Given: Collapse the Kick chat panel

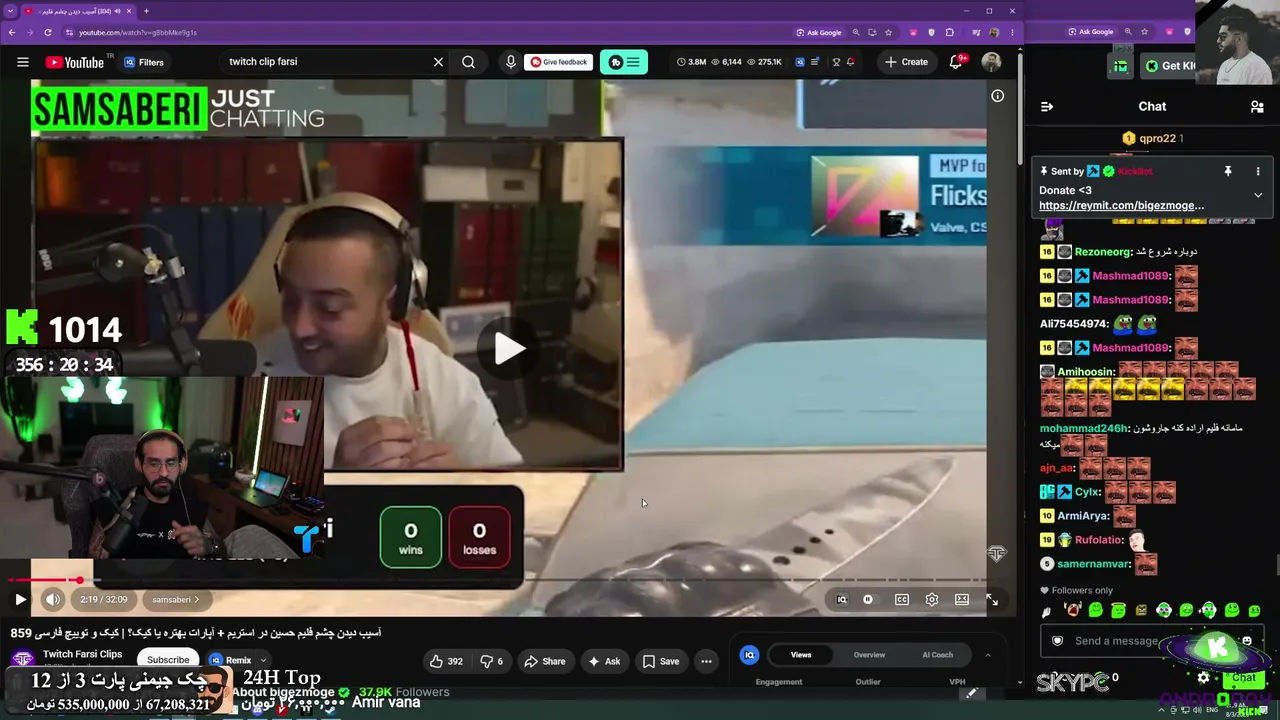Looking at the screenshot, I should [1047, 106].
